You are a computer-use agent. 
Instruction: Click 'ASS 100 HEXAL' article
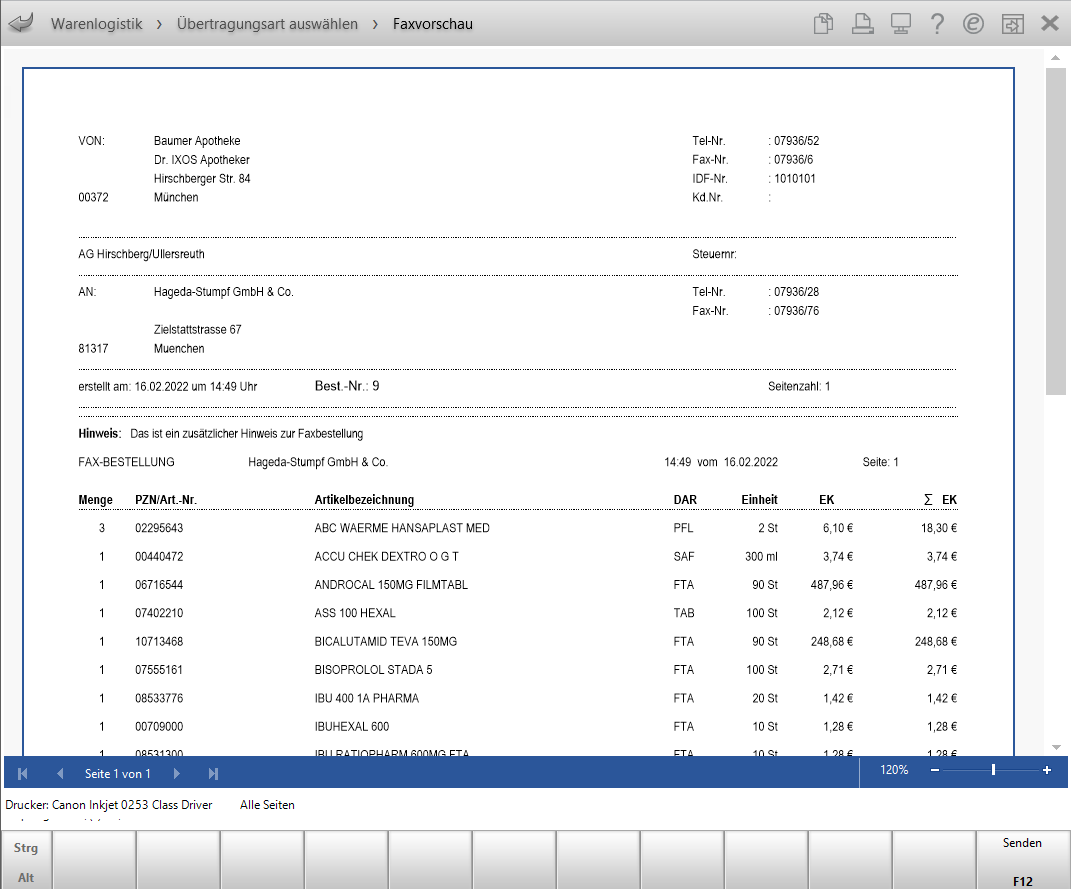click(x=354, y=613)
